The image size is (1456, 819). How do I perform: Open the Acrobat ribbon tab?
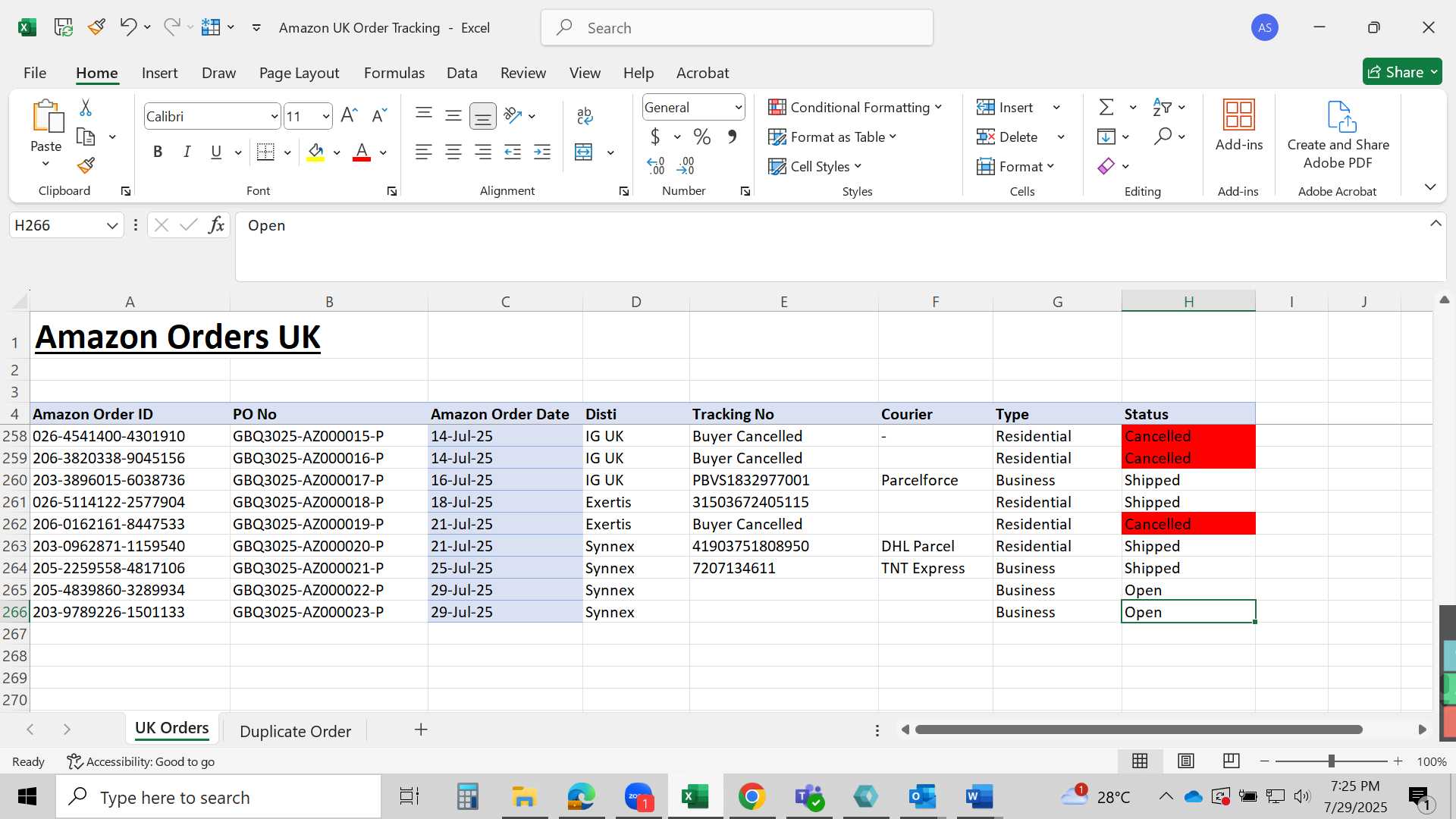coord(702,73)
